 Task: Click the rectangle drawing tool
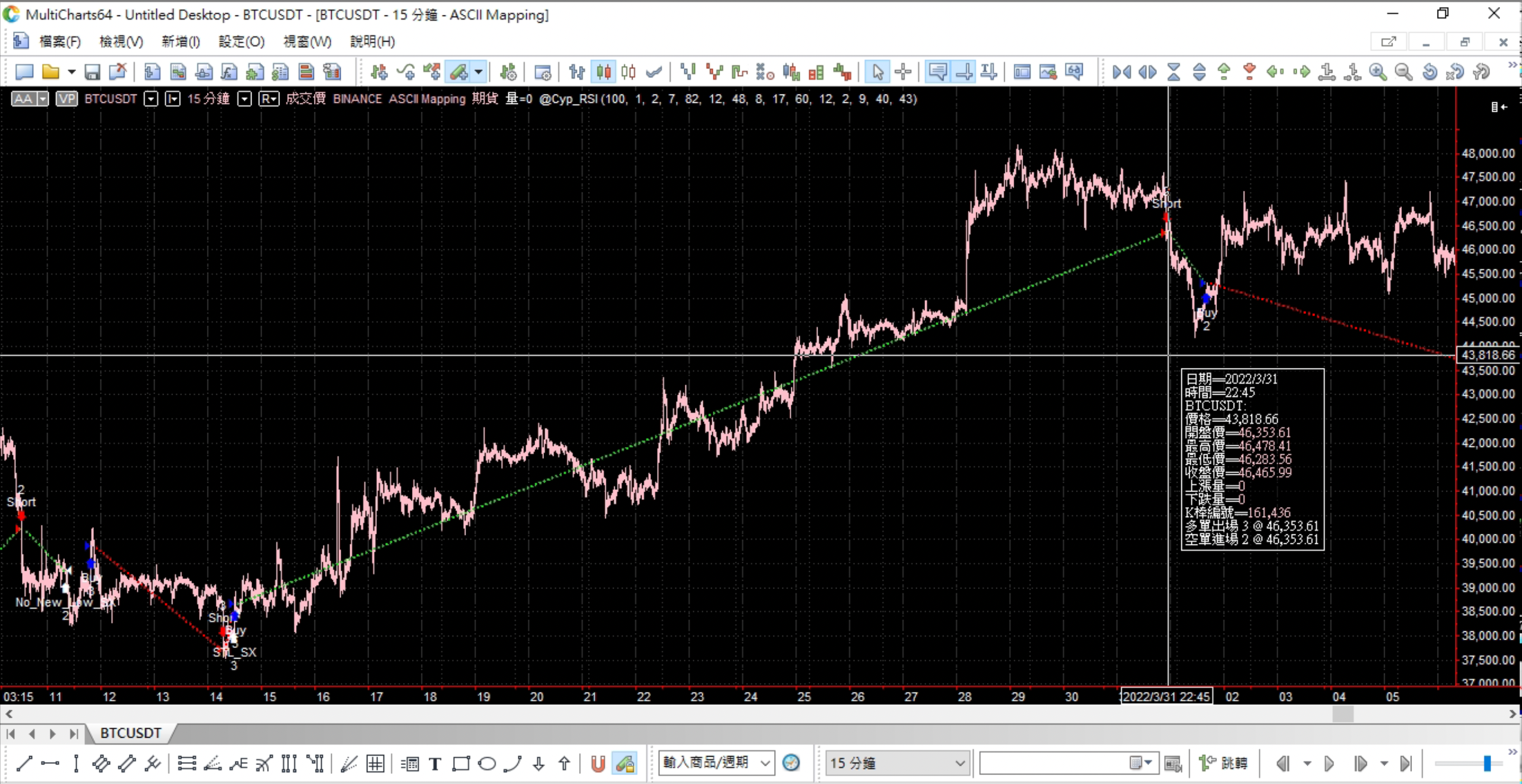click(x=461, y=764)
